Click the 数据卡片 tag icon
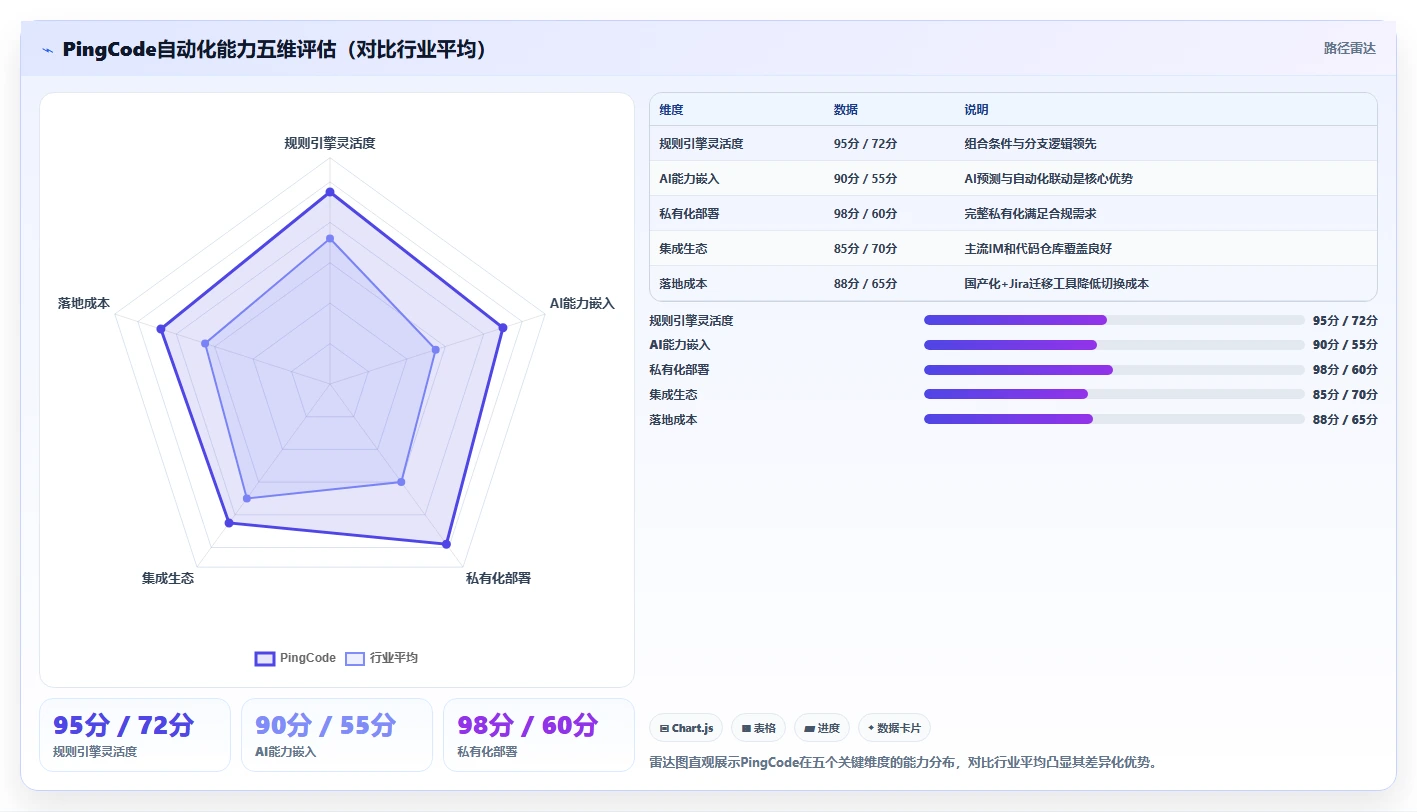 pyautogui.click(x=871, y=728)
